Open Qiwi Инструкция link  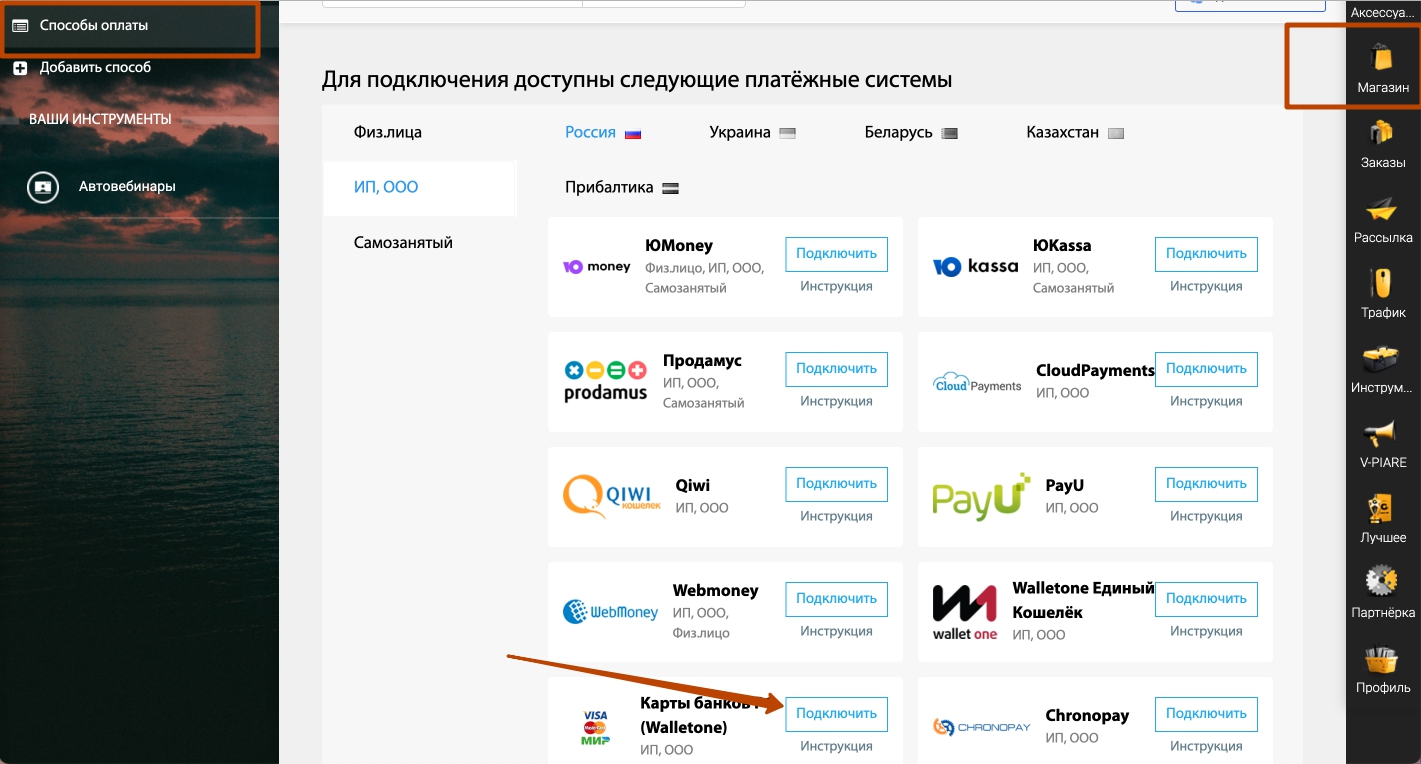(836, 516)
